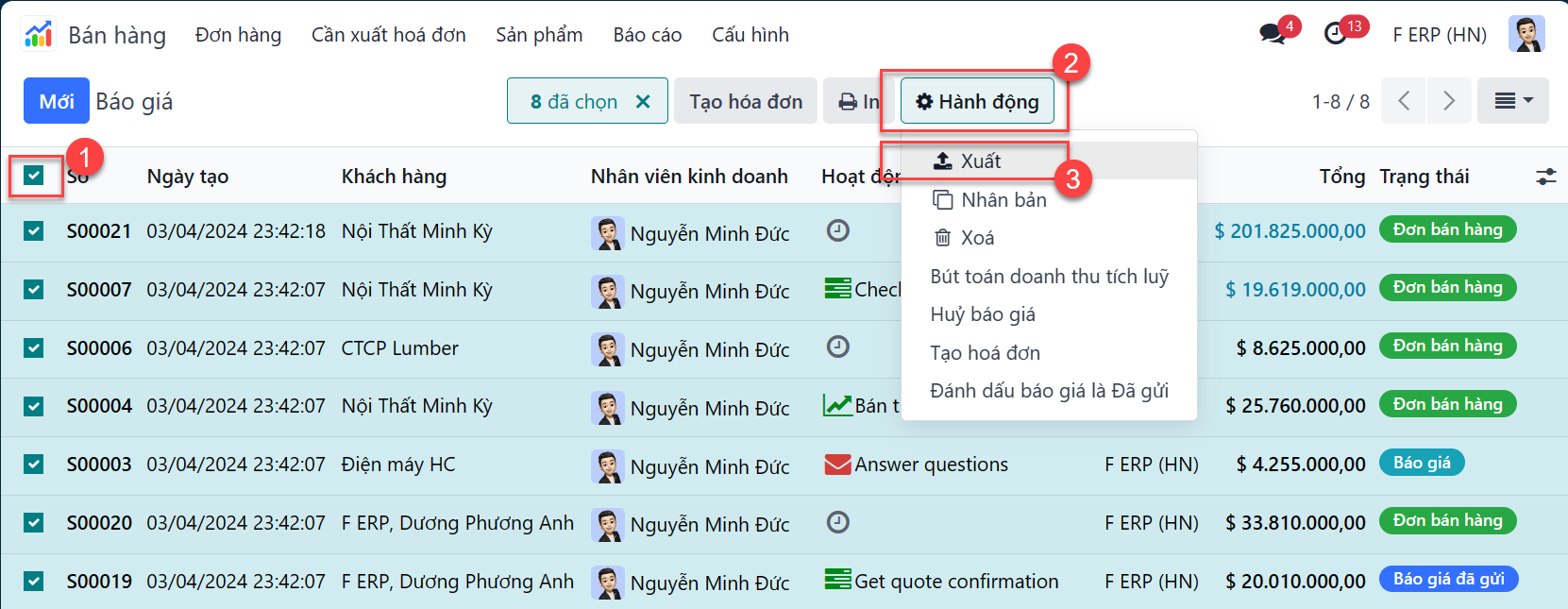Sort by the Trạng thái column header
The height and width of the screenshot is (609, 1568).
(x=1425, y=177)
